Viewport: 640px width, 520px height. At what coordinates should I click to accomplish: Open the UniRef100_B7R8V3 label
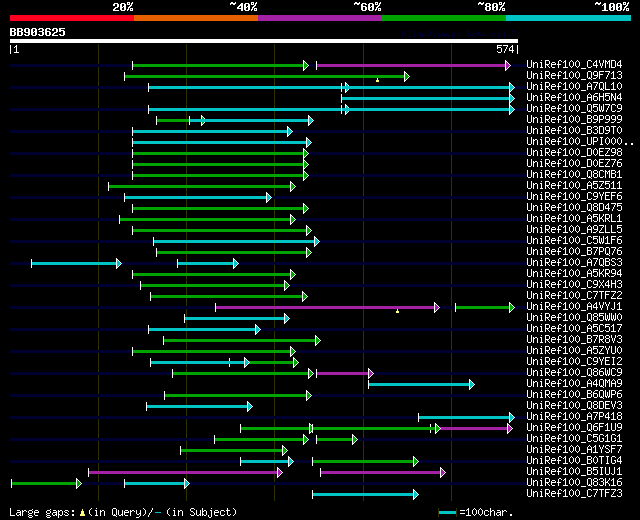pyautogui.click(x=574, y=340)
